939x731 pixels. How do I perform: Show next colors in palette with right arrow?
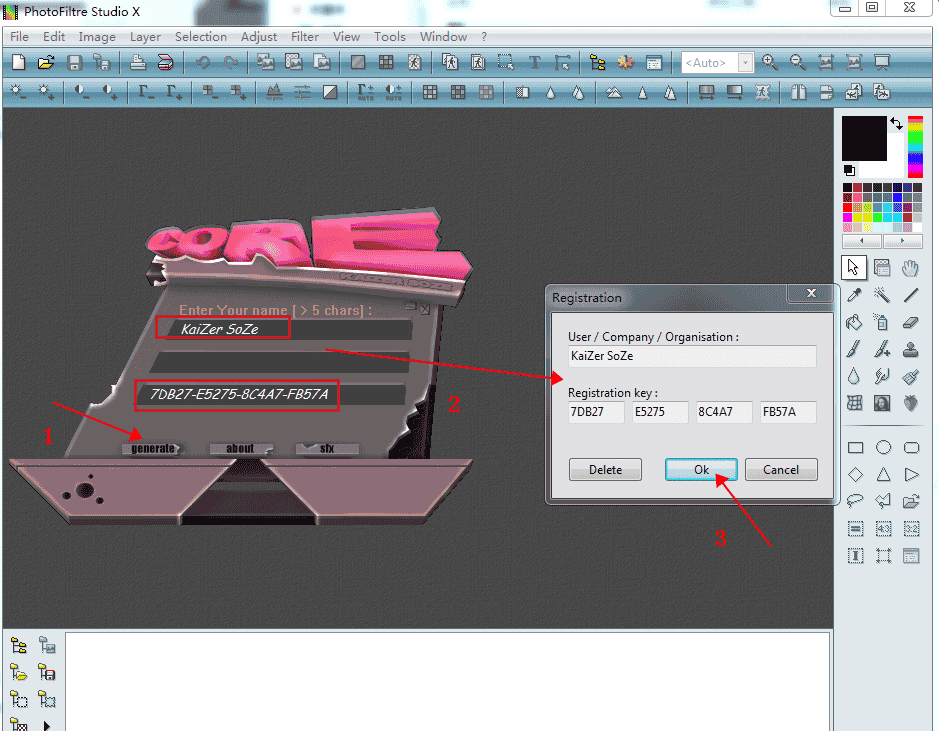(902, 241)
